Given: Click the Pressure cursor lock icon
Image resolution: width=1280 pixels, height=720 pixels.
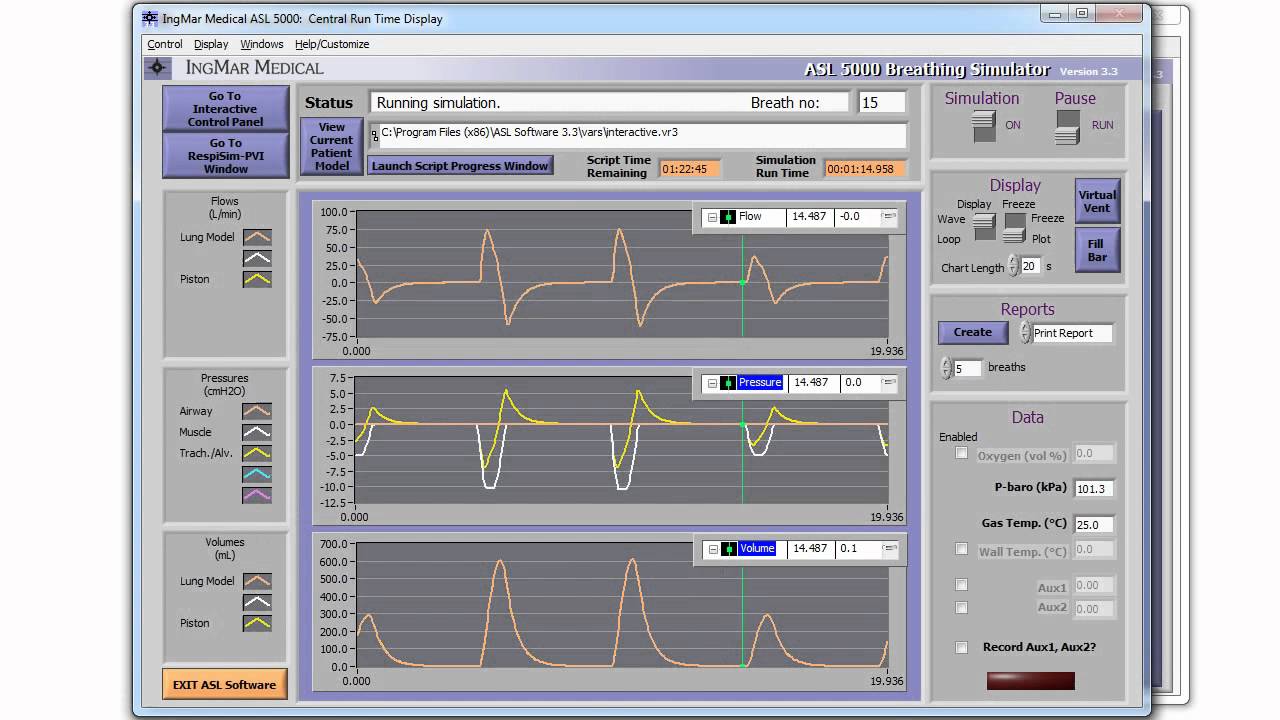Looking at the screenshot, I should (x=889, y=383).
